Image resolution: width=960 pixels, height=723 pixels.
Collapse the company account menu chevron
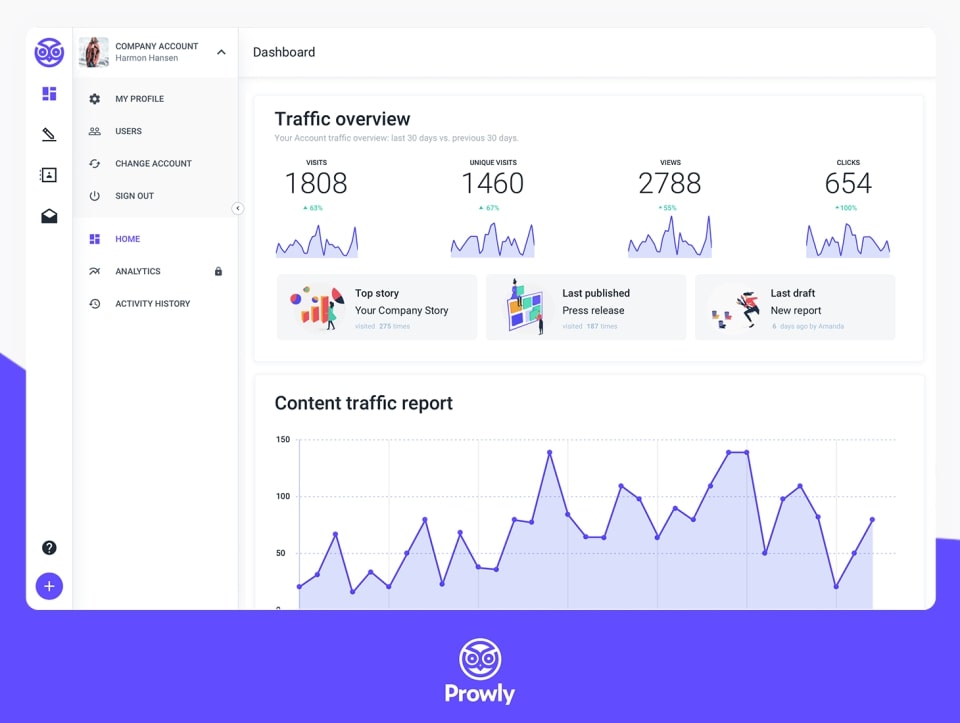[221, 52]
